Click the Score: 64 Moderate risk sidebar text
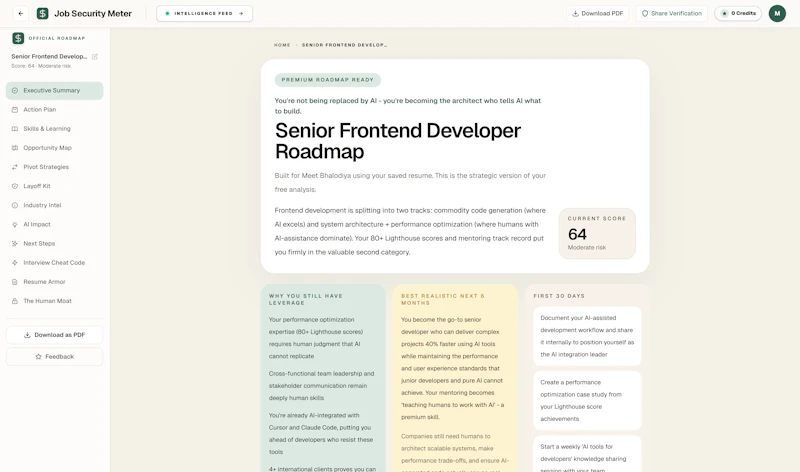This screenshot has height=472, width=800. point(41,66)
